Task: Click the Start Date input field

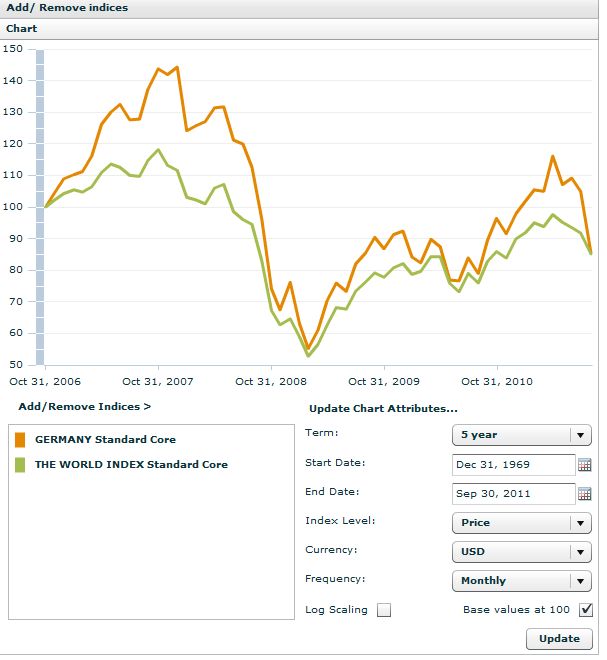Action: coord(514,465)
